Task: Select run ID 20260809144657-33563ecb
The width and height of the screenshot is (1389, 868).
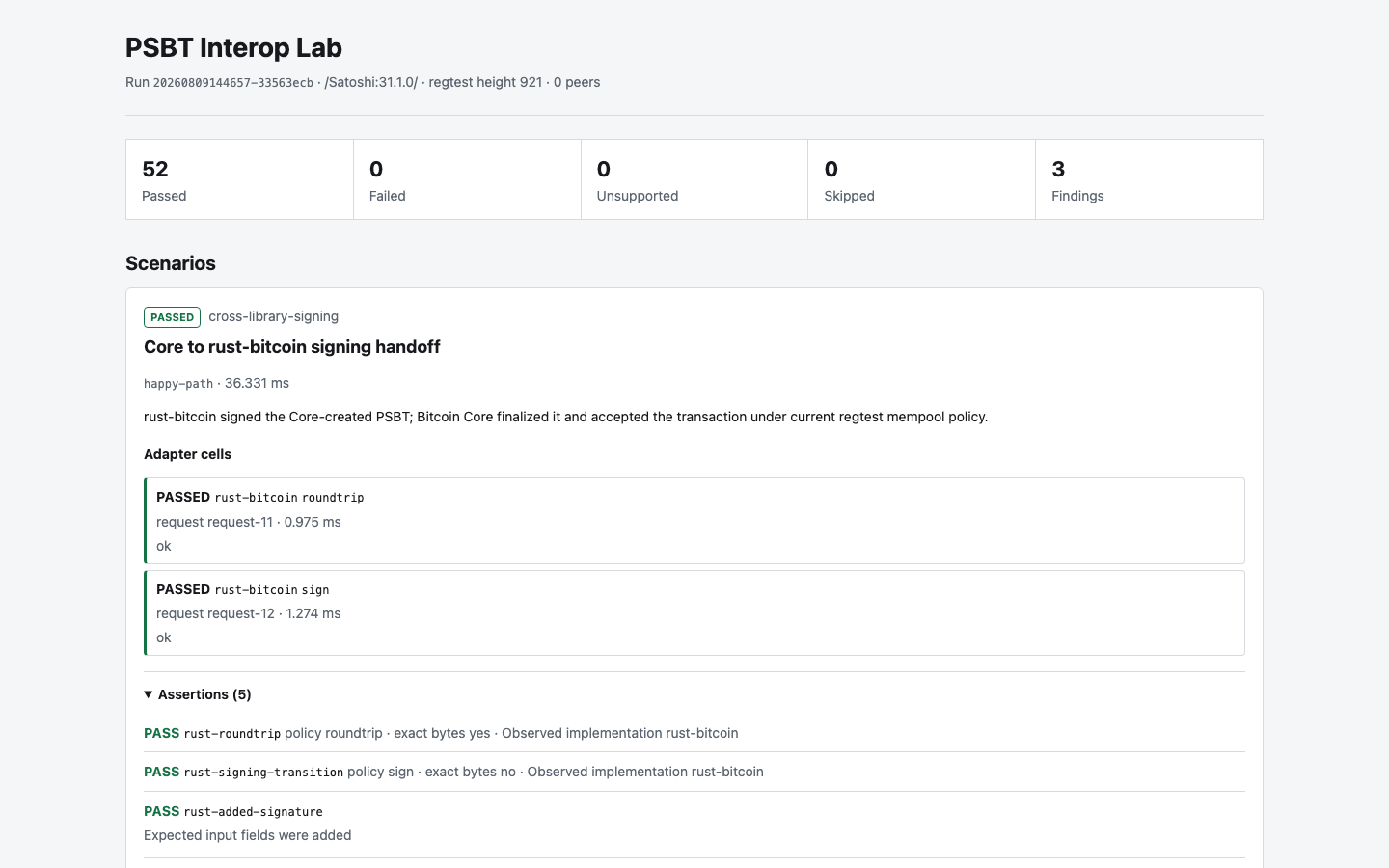Action: point(232,83)
